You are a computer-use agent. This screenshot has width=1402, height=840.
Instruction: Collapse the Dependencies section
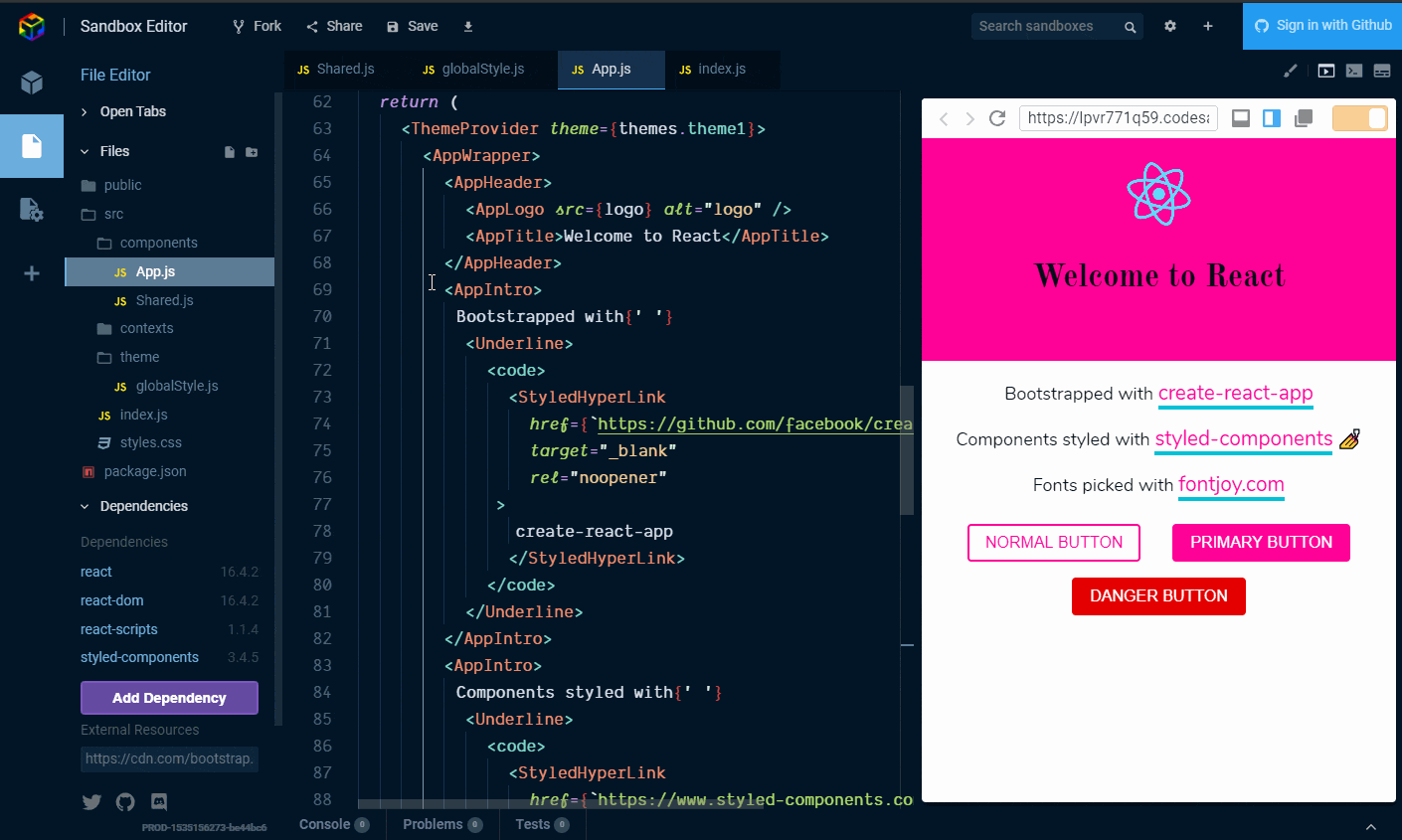(85, 507)
